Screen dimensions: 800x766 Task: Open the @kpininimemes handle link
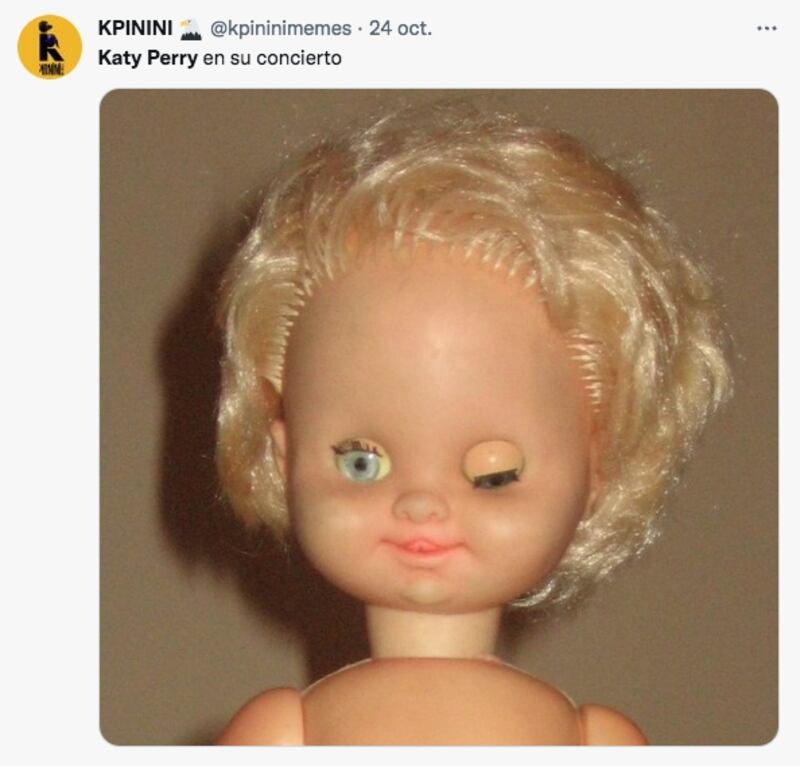tap(280, 29)
